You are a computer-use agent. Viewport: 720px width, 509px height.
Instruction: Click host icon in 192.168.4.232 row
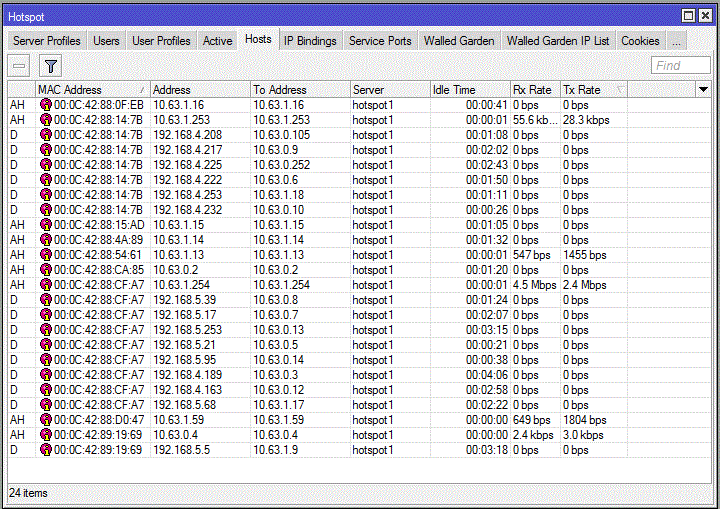45,210
